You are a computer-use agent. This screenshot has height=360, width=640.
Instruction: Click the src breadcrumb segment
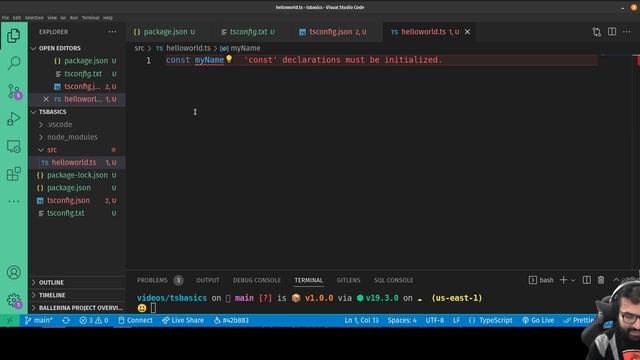pyautogui.click(x=139, y=48)
